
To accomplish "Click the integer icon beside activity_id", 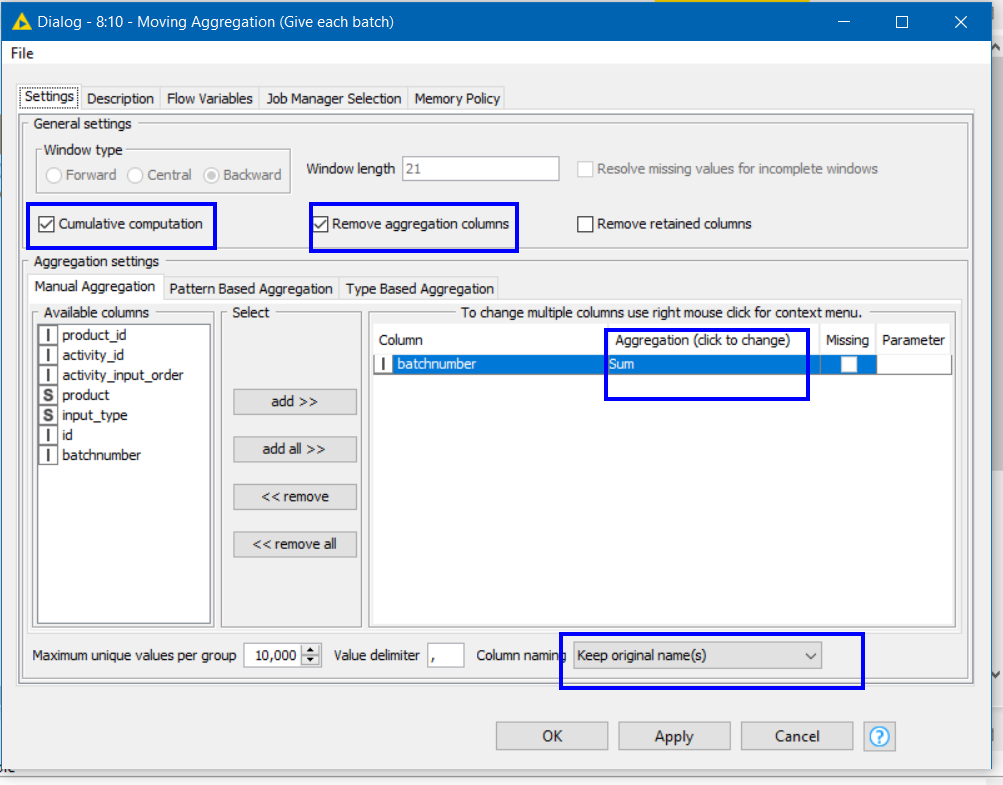I will coord(48,355).
